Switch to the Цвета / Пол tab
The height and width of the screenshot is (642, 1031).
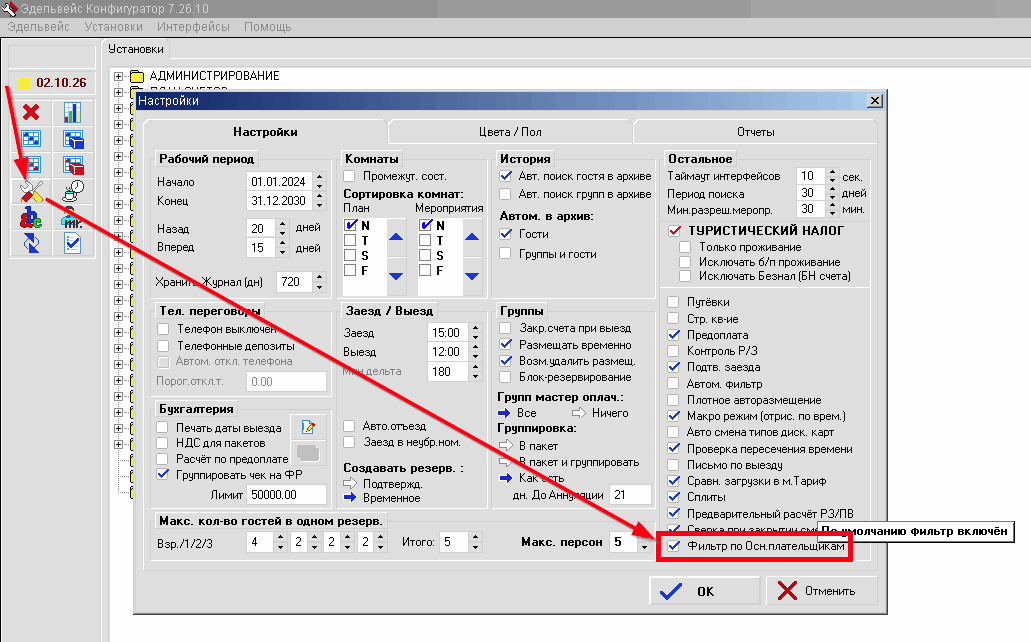click(510, 132)
